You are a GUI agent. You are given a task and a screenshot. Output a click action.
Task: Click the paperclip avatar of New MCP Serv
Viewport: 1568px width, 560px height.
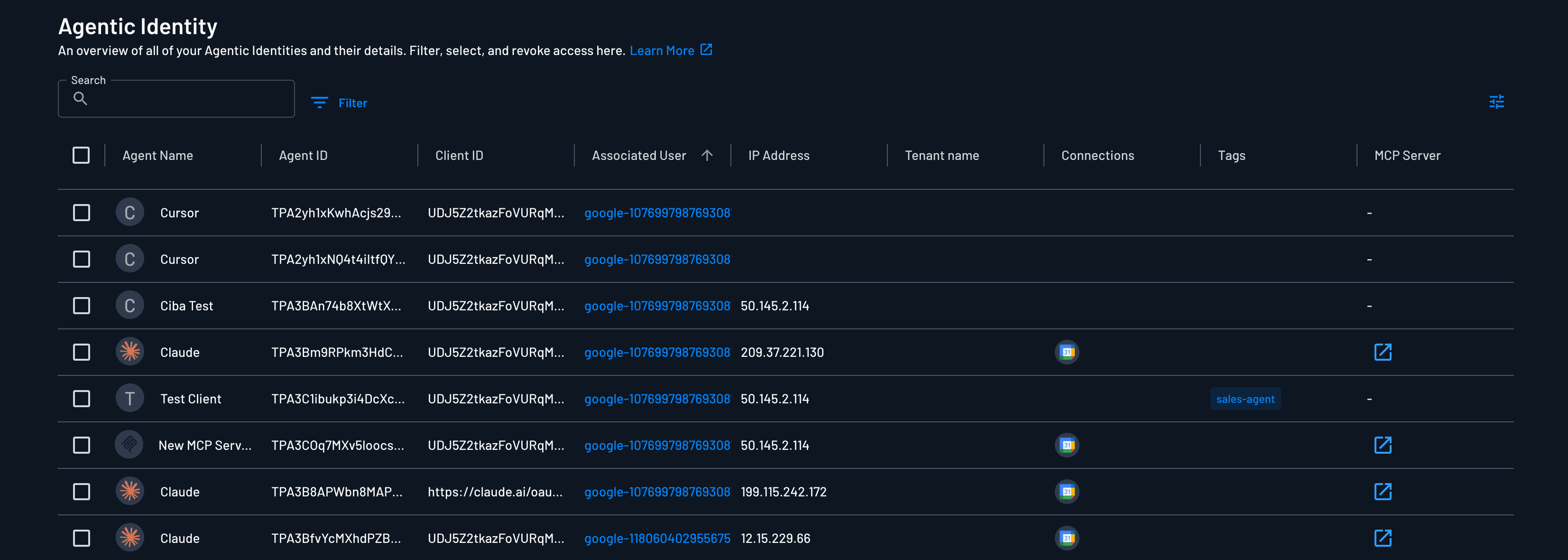tap(129, 445)
